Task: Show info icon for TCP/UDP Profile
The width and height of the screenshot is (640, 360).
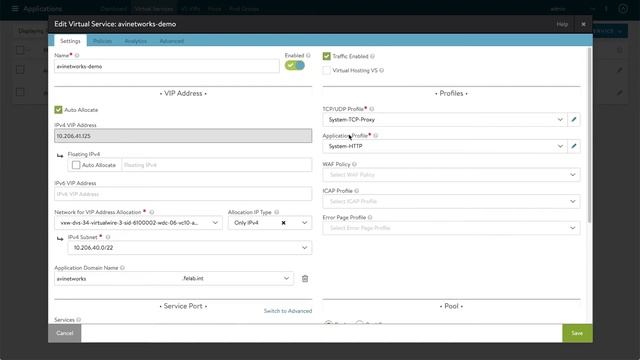Action: coord(371,109)
